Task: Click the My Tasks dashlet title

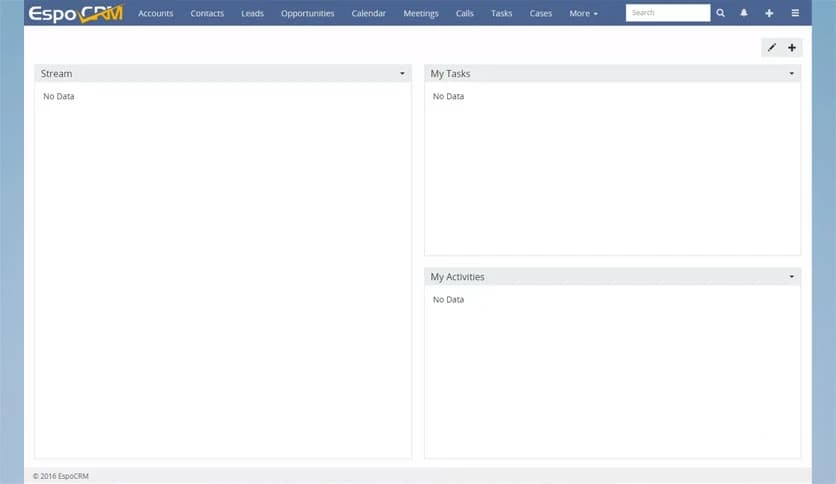Action: 451,74
